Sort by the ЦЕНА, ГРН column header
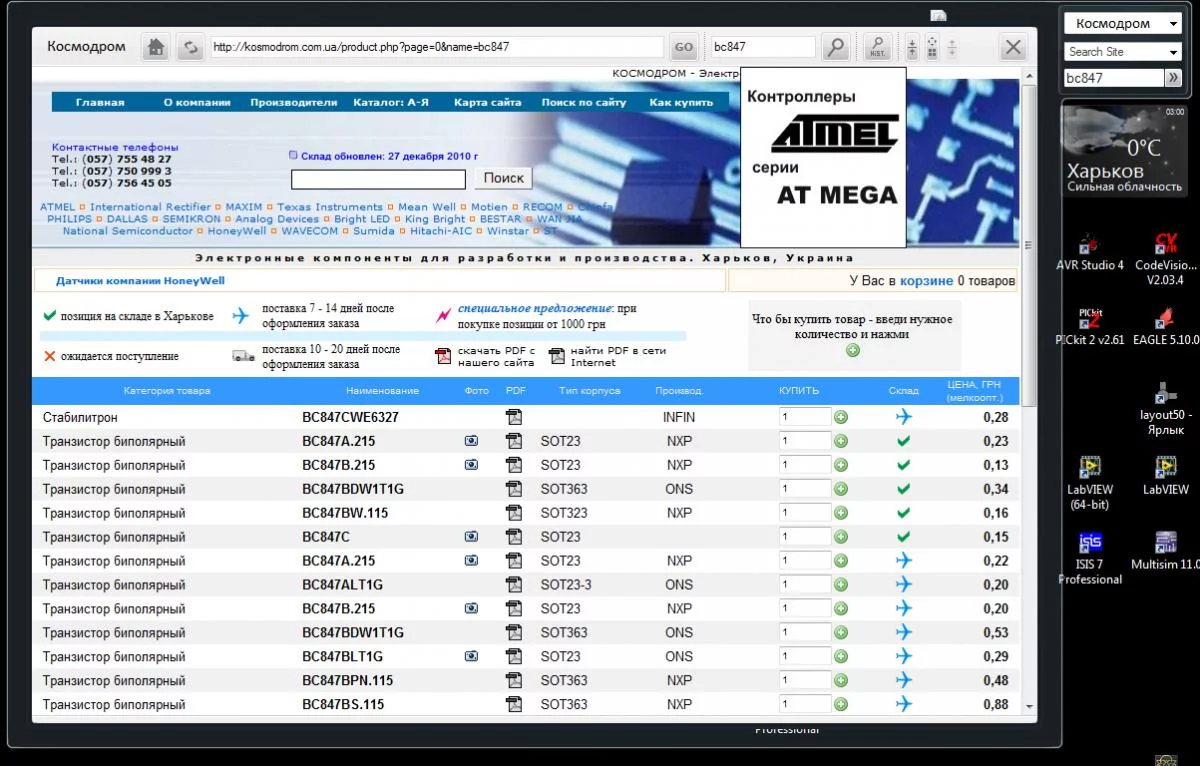The width and height of the screenshot is (1200, 766). pos(973,391)
